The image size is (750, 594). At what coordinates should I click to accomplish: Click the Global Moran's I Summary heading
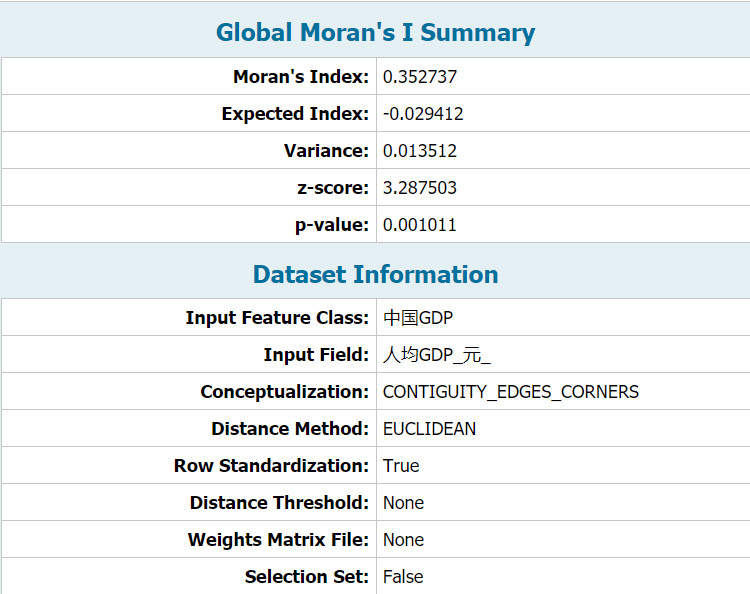click(x=375, y=33)
